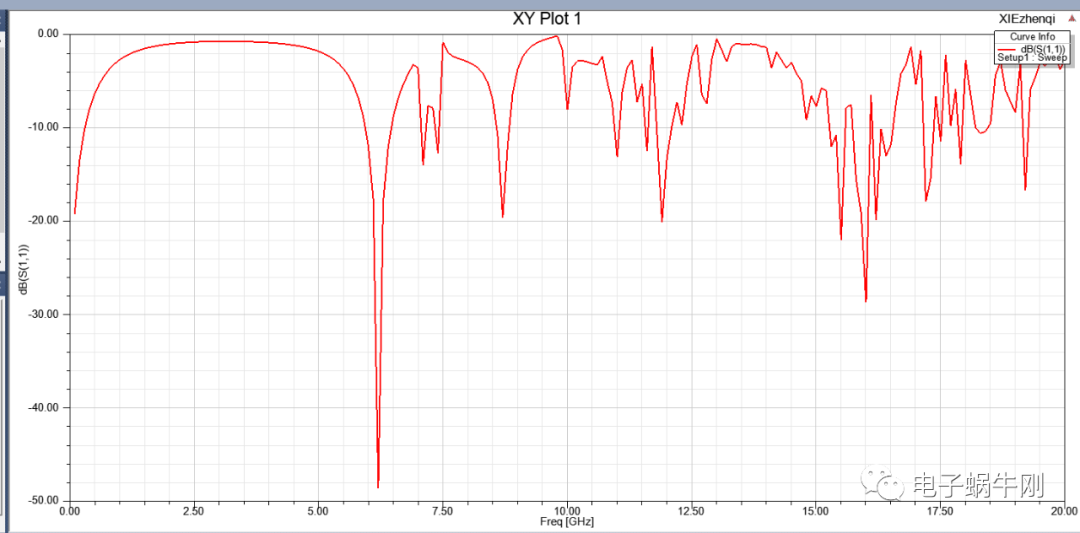Click the 15.00 X-axis tick label
1080x533 pixels.
pyautogui.click(x=815, y=510)
